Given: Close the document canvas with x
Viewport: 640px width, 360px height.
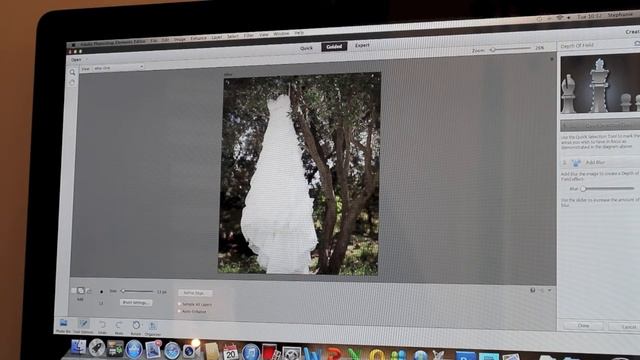Looking at the screenshot, I should click(552, 59).
